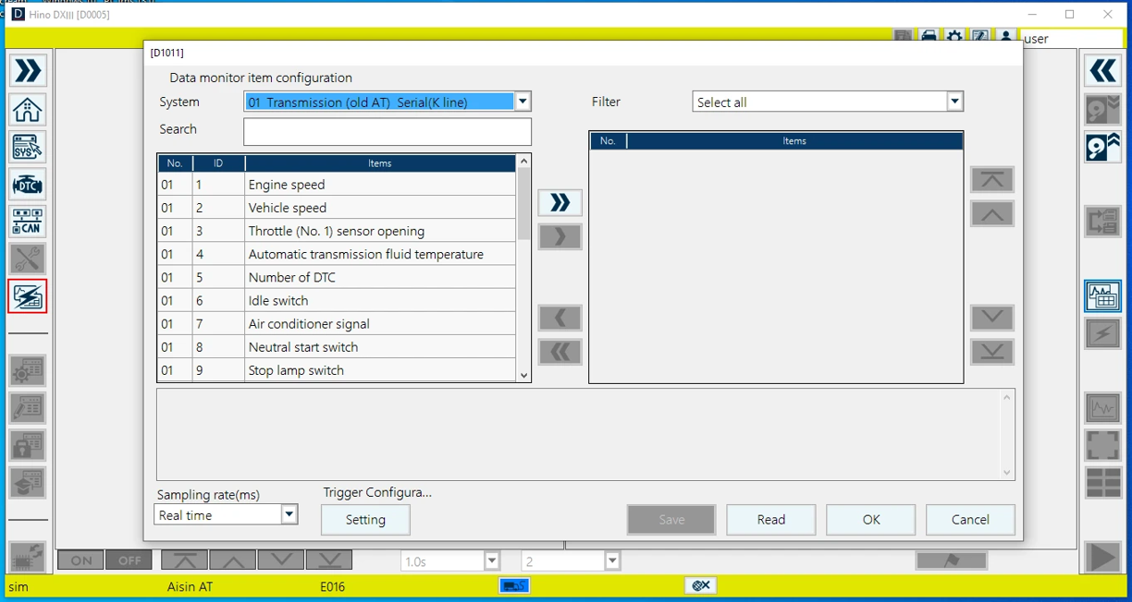
Task: Open the Filter dropdown showing Select all
Action: pyautogui.click(x=955, y=102)
